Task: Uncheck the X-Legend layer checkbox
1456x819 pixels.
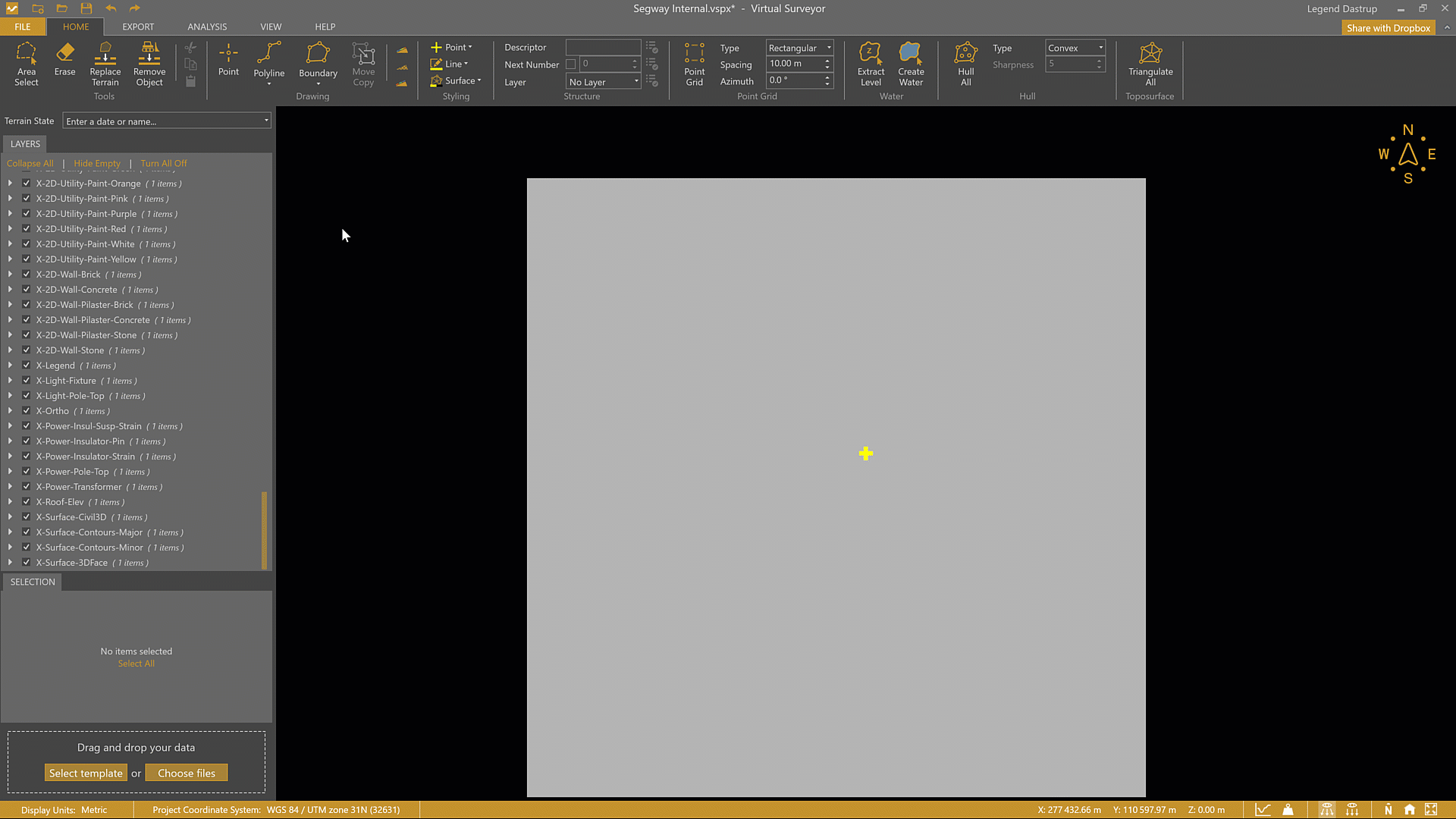Action: [x=27, y=366]
